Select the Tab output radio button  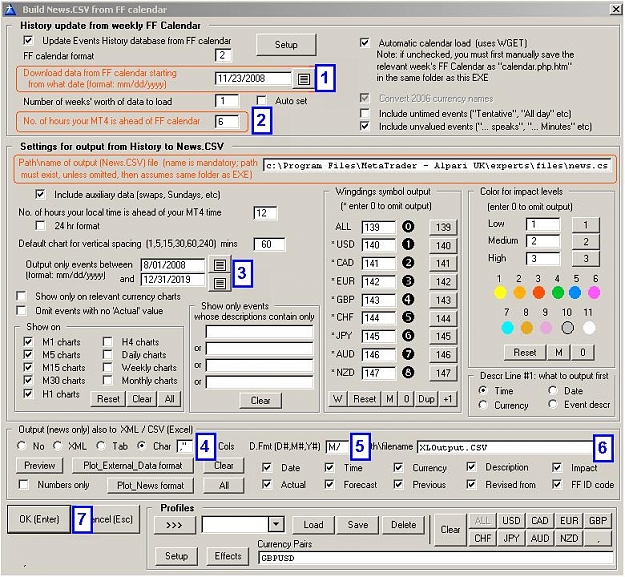tap(101, 446)
